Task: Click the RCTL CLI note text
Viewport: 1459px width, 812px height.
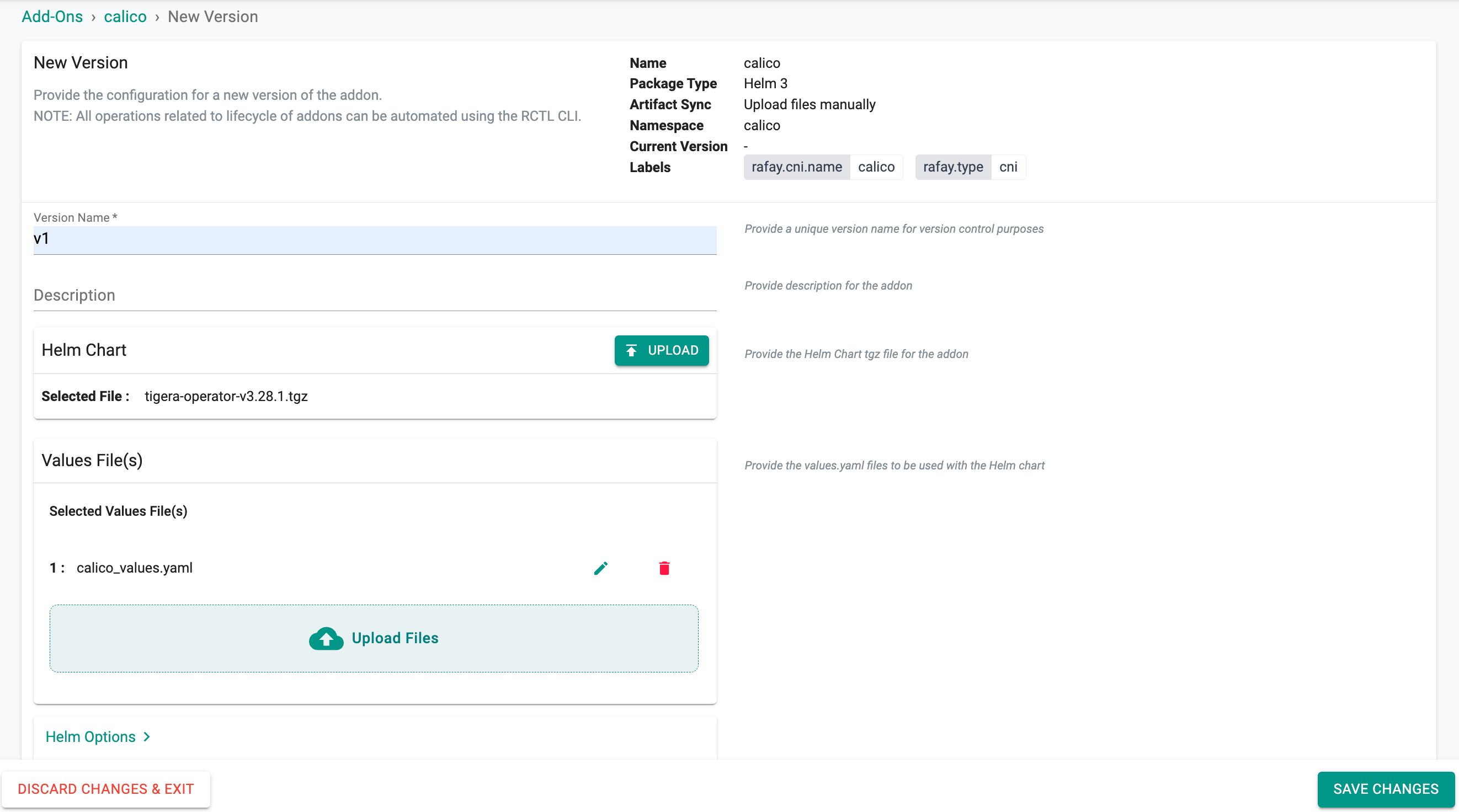Action: [x=307, y=116]
